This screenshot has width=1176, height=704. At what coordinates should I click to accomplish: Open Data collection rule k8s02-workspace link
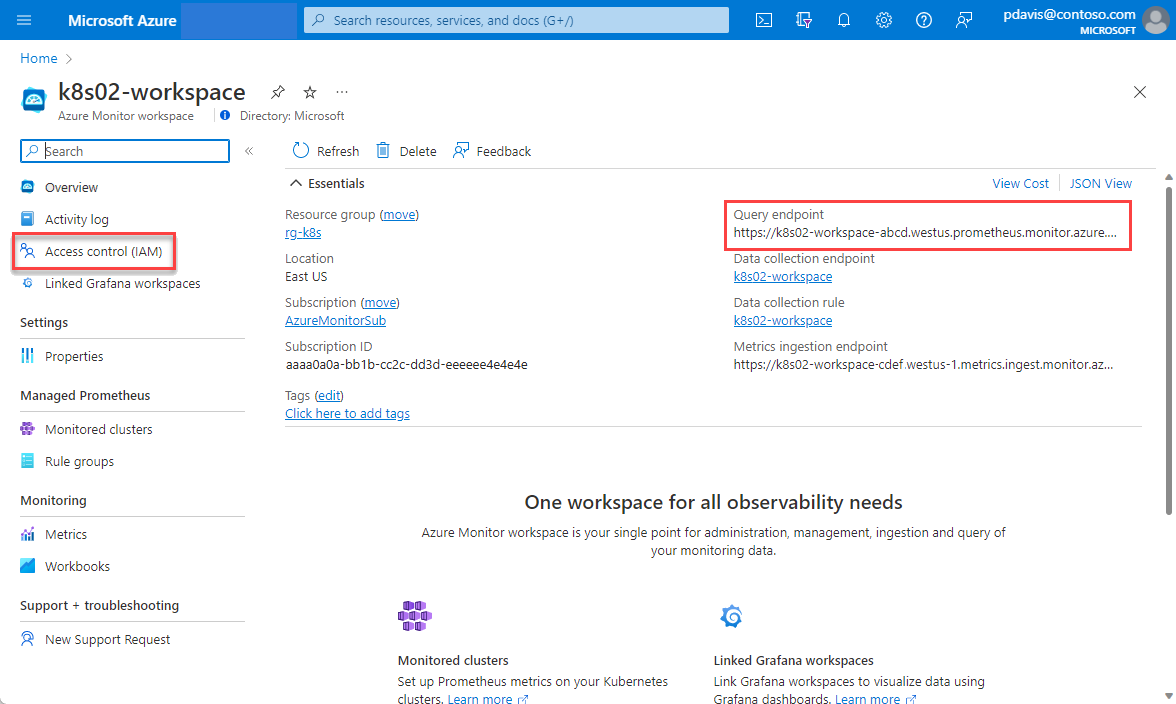pyautogui.click(x=782, y=320)
